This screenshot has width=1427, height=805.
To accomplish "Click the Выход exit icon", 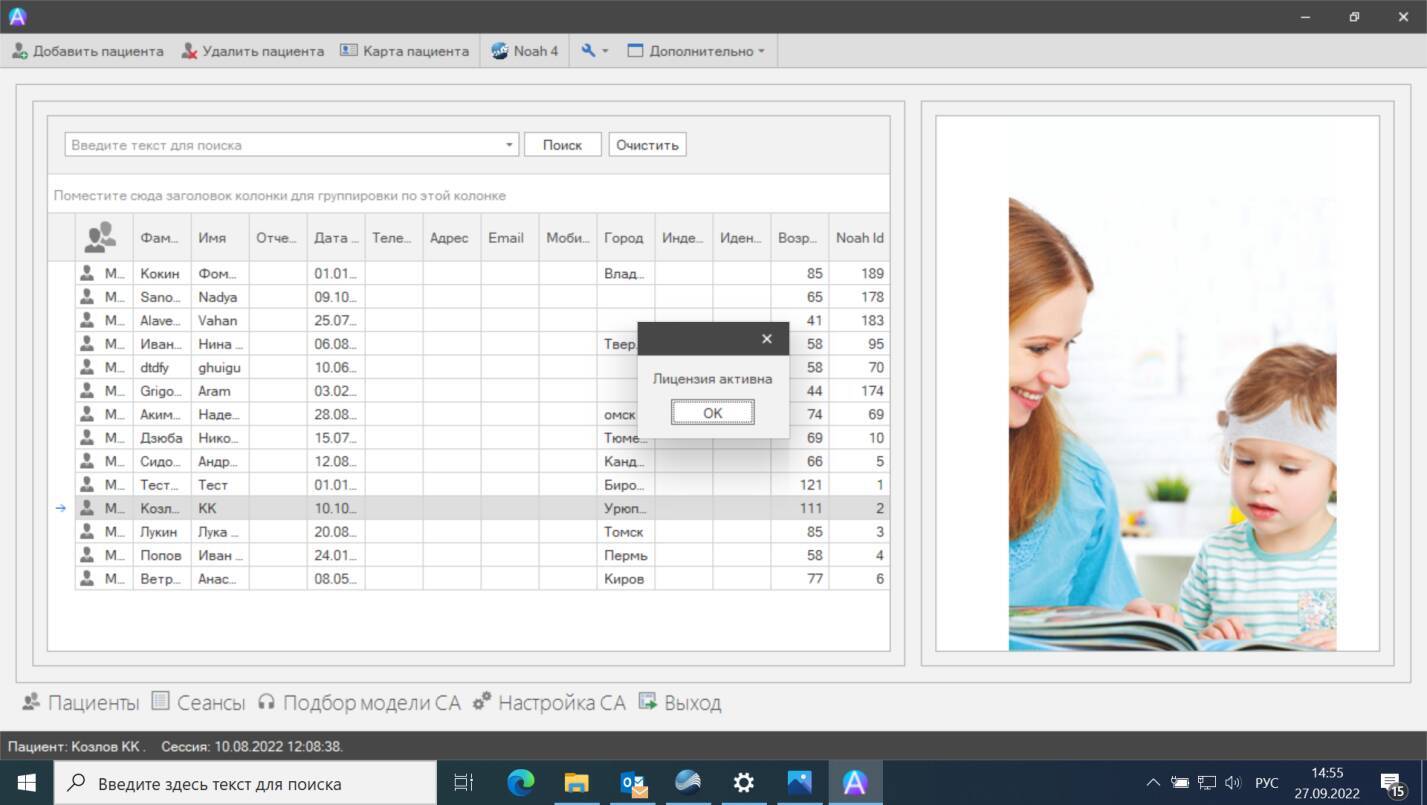I will click(x=647, y=702).
